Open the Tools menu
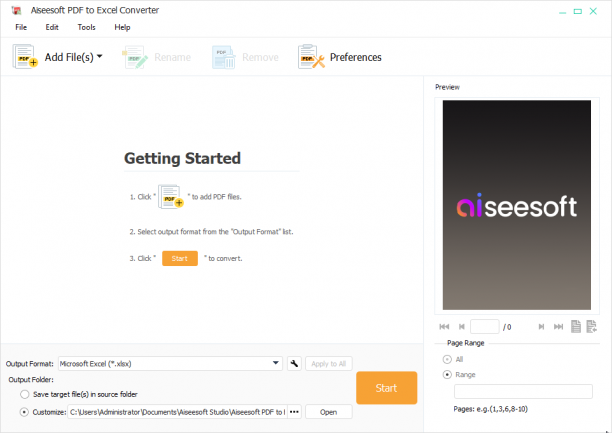 pyautogui.click(x=86, y=27)
